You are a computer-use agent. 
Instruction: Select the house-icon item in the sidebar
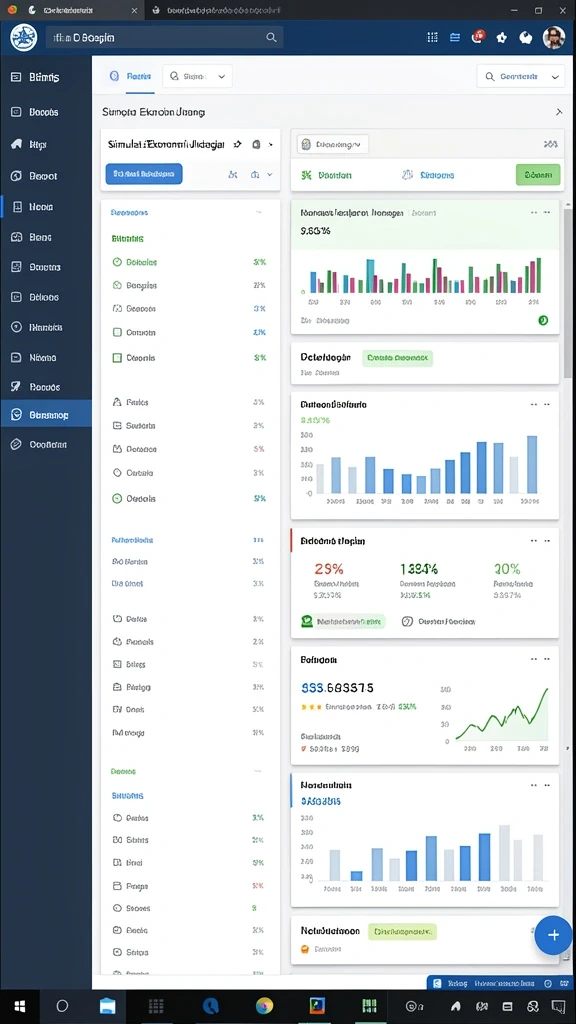tap(46, 144)
